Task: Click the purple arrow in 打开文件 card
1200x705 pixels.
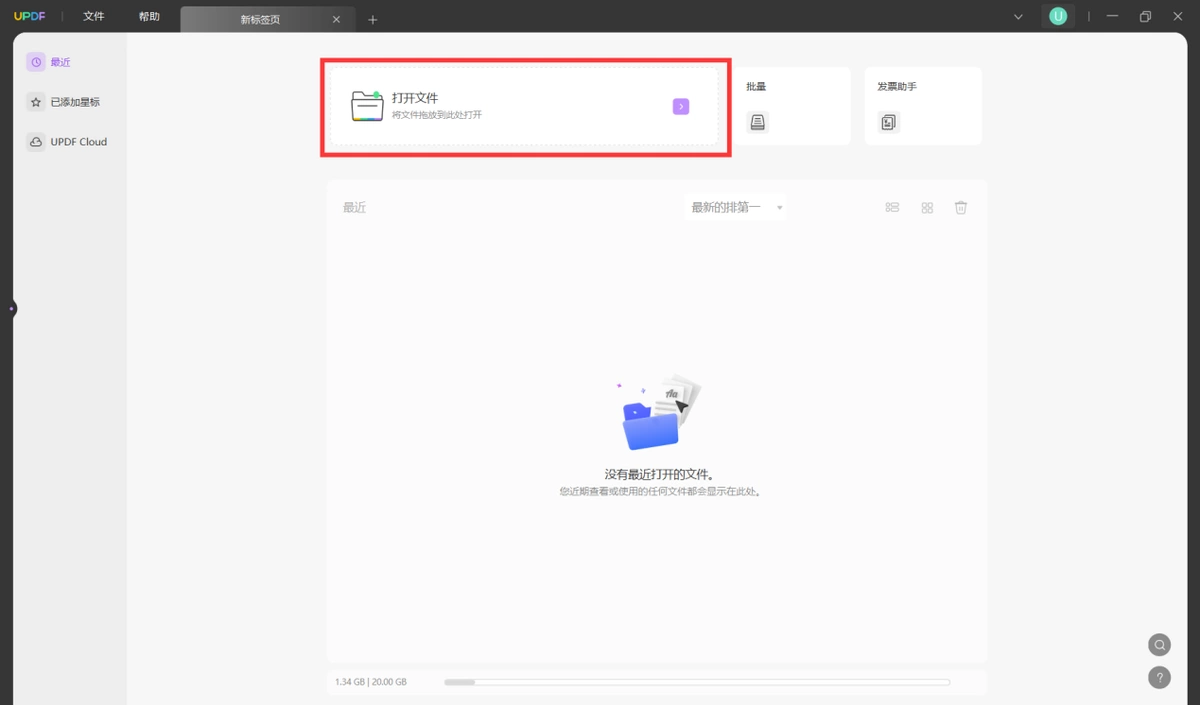Action: point(681,106)
